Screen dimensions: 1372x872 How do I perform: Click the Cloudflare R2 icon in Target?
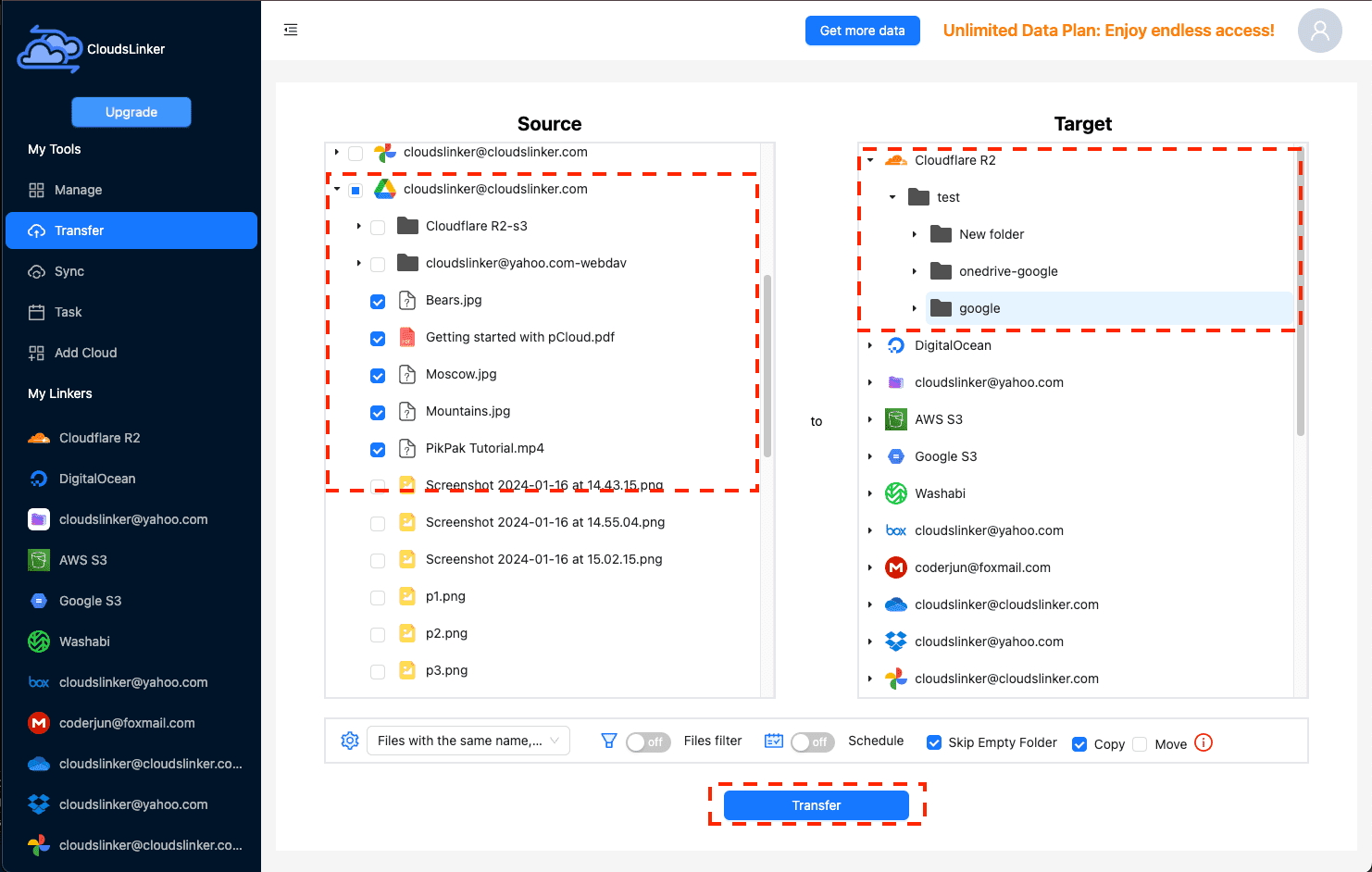click(x=895, y=160)
